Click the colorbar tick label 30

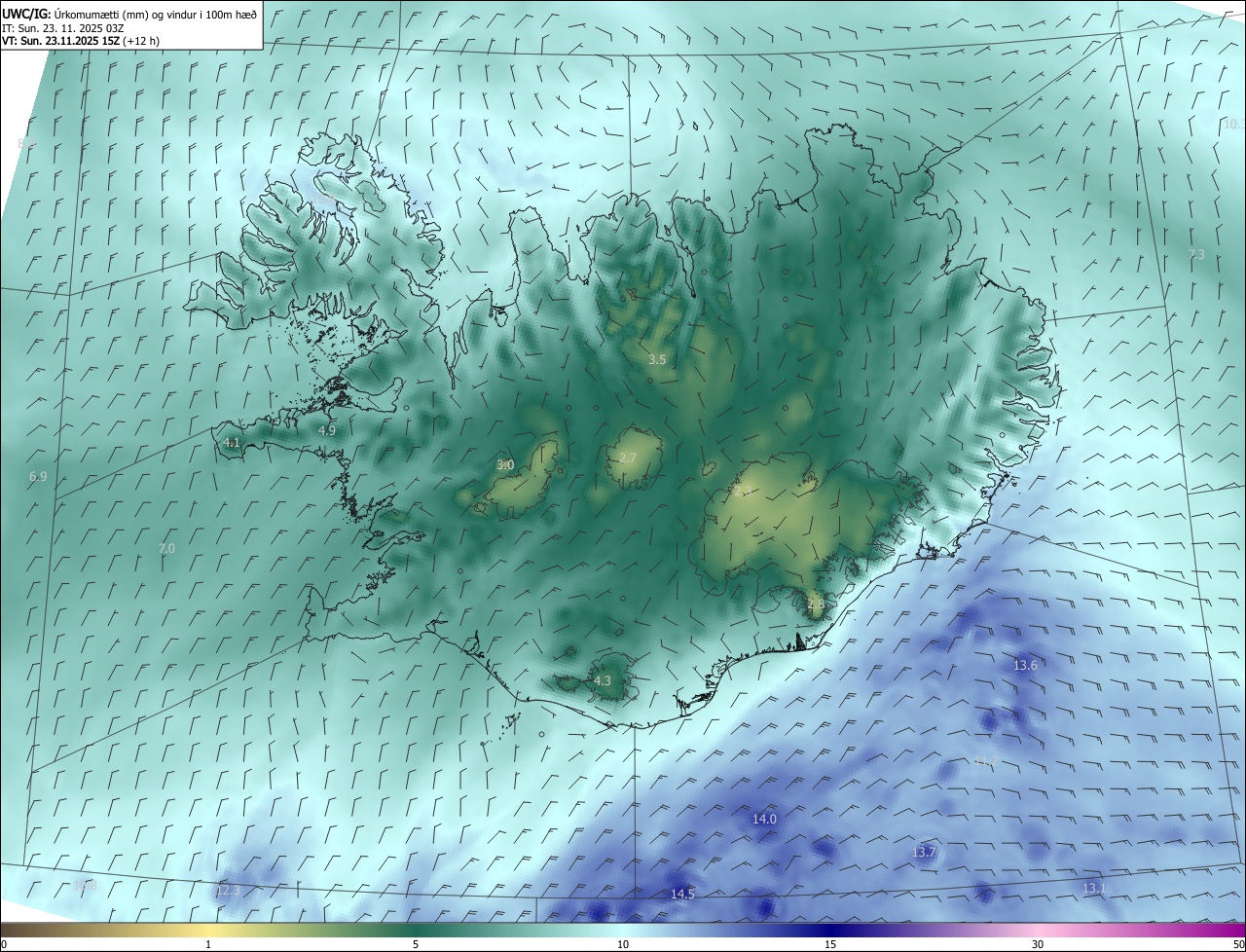point(1038,945)
